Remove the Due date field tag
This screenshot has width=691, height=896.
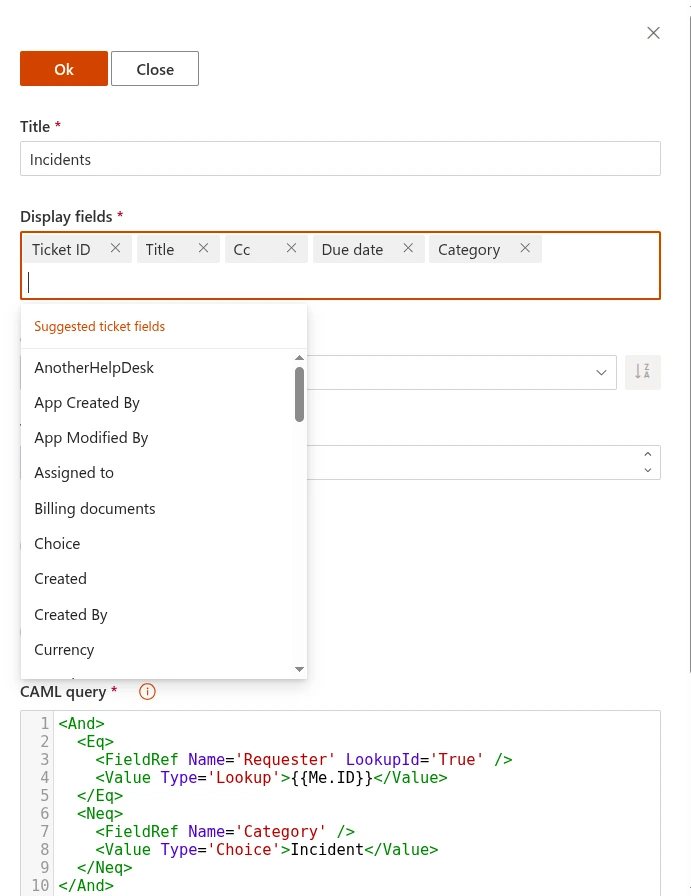[408, 249]
